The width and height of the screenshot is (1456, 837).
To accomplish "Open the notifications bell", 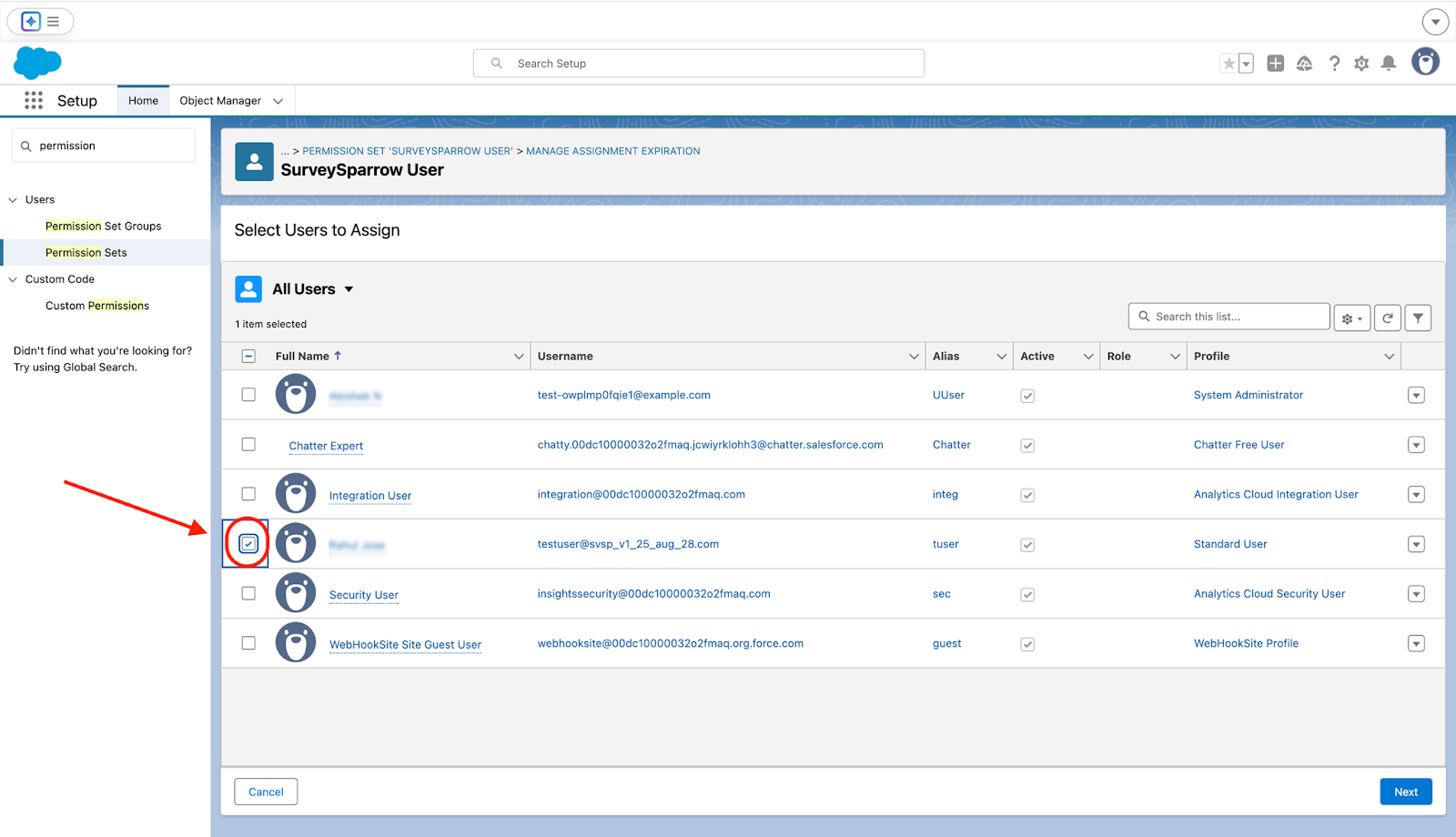I will [1388, 63].
